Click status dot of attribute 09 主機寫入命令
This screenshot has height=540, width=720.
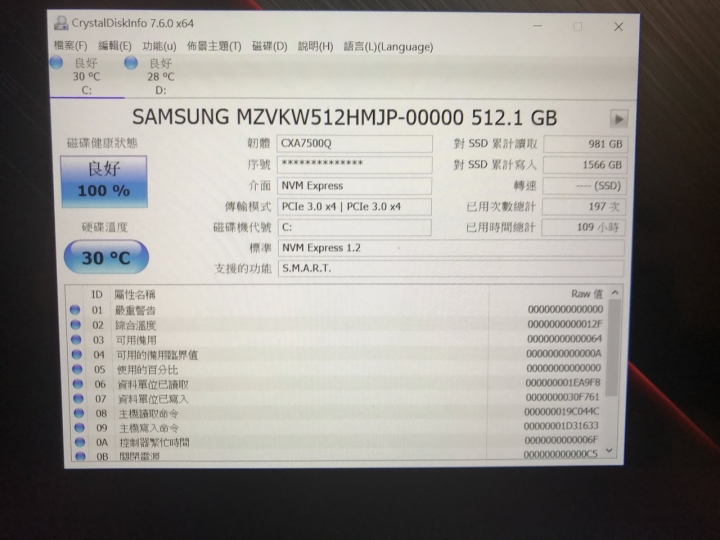point(79,428)
